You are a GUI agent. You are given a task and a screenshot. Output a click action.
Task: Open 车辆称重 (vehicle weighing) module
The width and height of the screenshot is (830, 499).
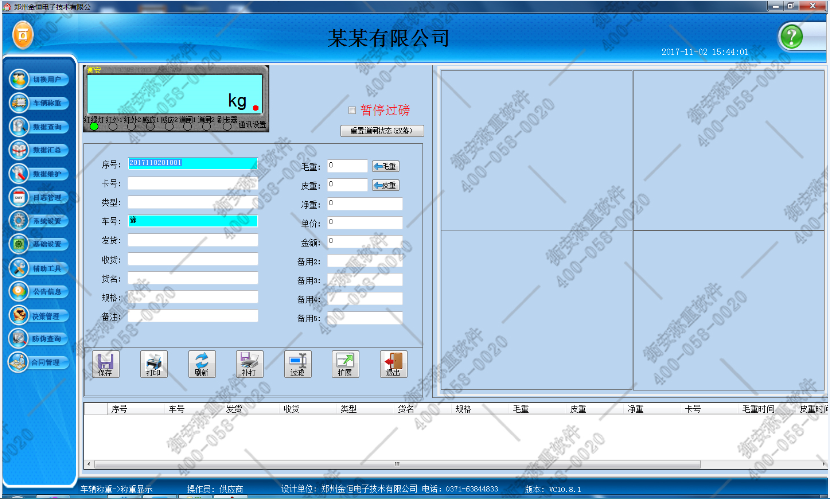tap(39, 103)
